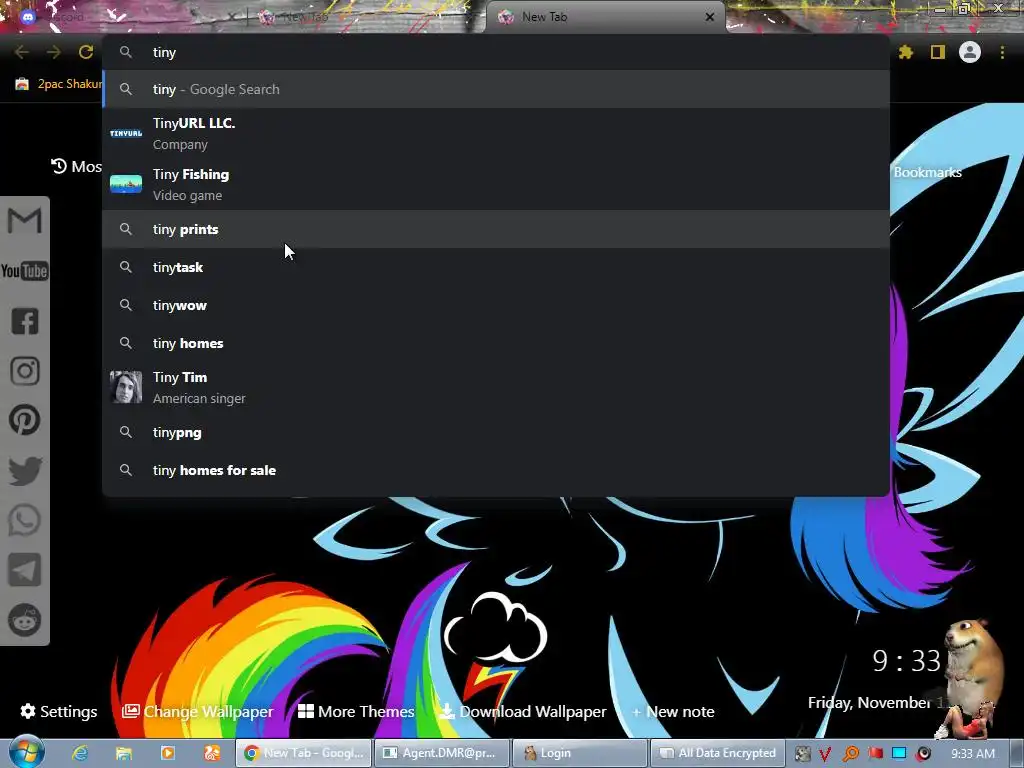Screen dimensions: 1024x768
Task: Click the speaker icon in system tray
Action: pyautogui.click(x=923, y=754)
